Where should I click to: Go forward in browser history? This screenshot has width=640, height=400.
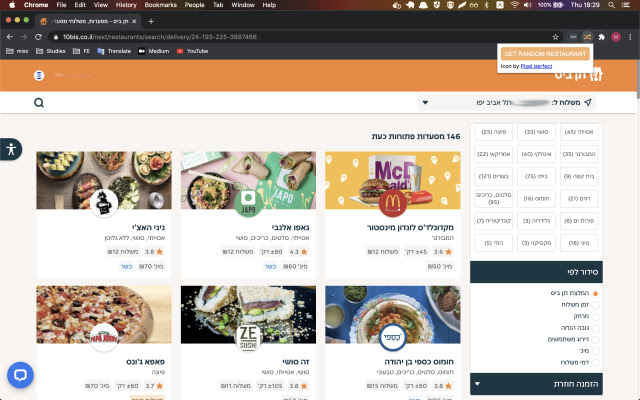tap(24, 37)
